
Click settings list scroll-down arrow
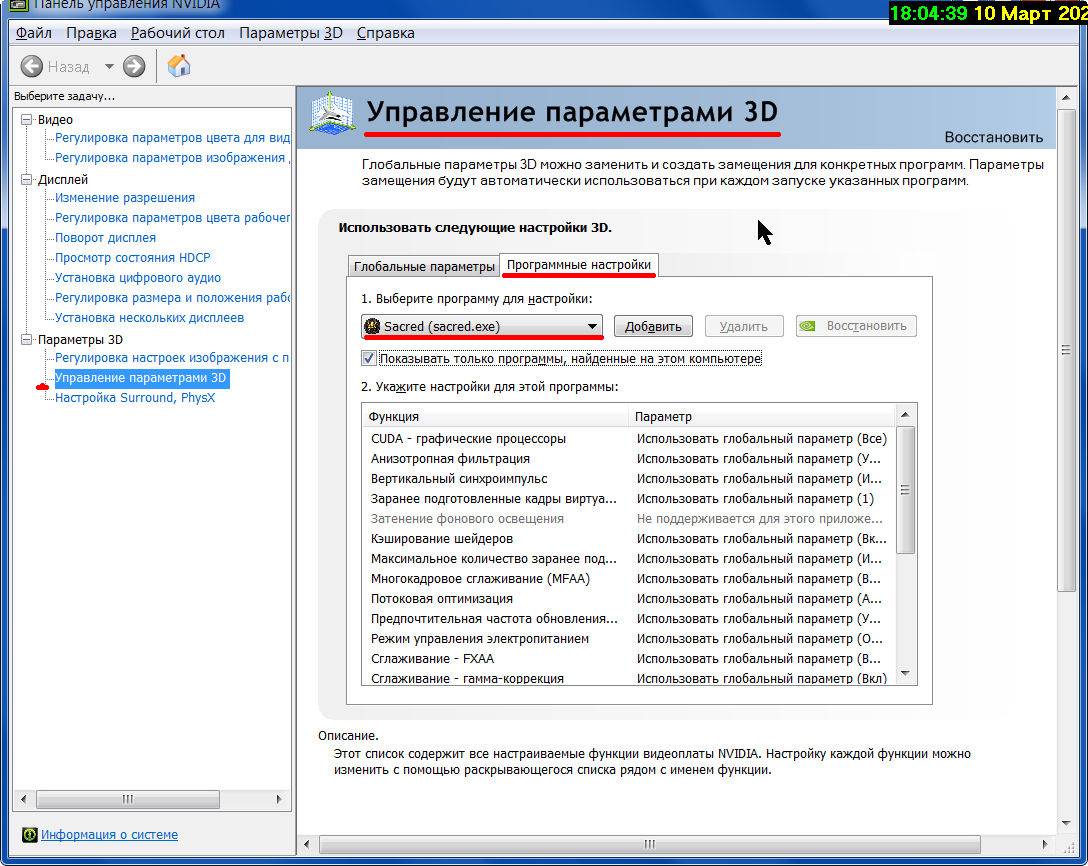[x=905, y=673]
